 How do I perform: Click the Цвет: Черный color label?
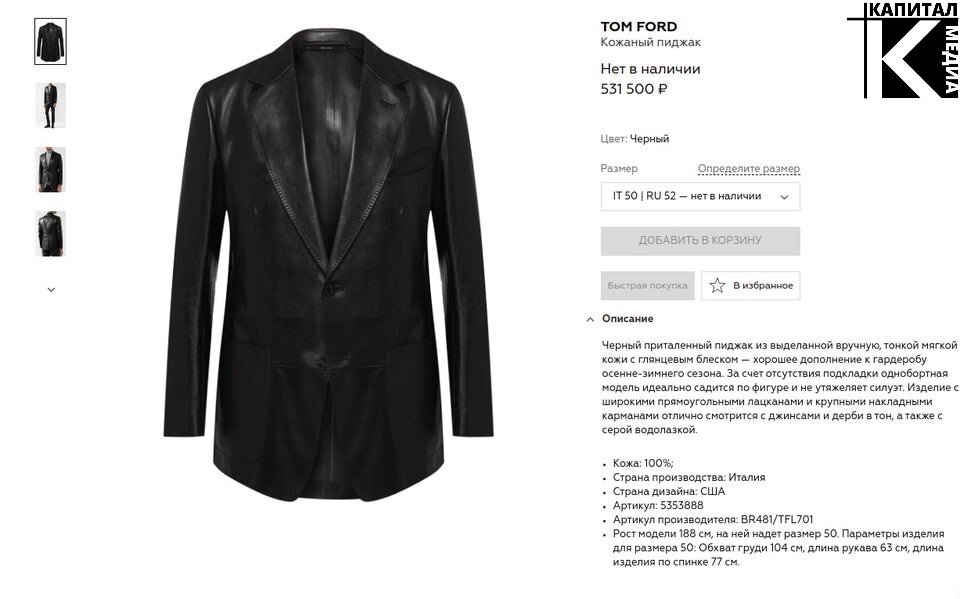634,139
